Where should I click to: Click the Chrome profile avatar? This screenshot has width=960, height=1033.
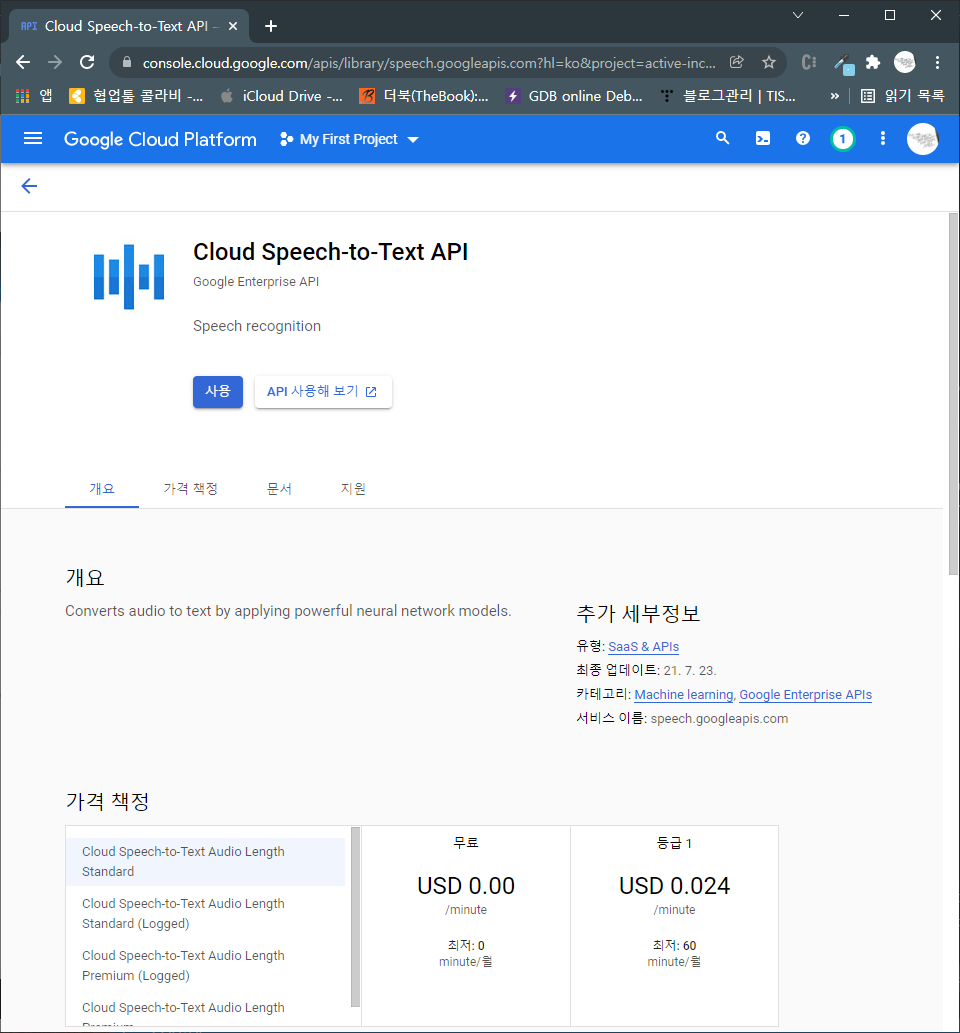pos(905,63)
